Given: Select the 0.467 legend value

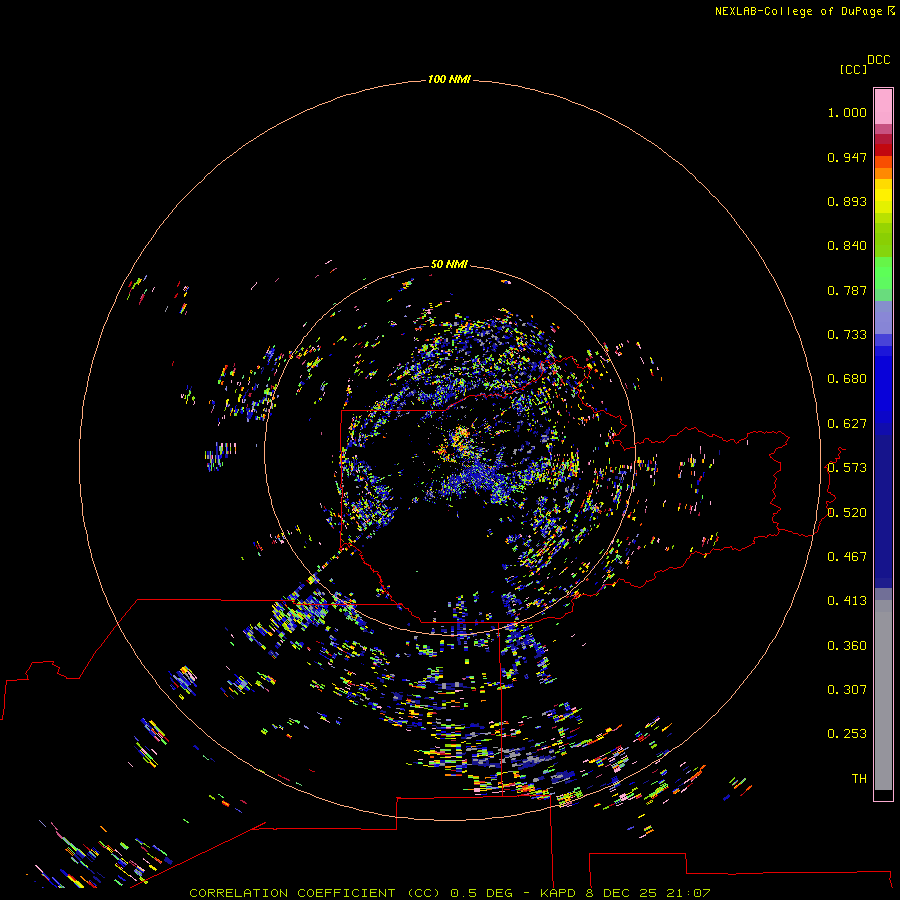Looking at the screenshot, I should (x=847, y=557).
